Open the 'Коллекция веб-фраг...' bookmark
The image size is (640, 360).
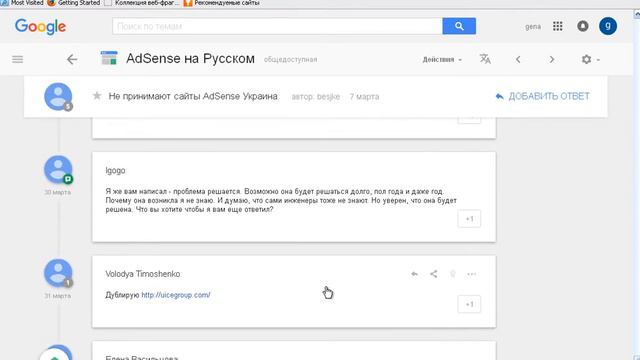point(142,3)
